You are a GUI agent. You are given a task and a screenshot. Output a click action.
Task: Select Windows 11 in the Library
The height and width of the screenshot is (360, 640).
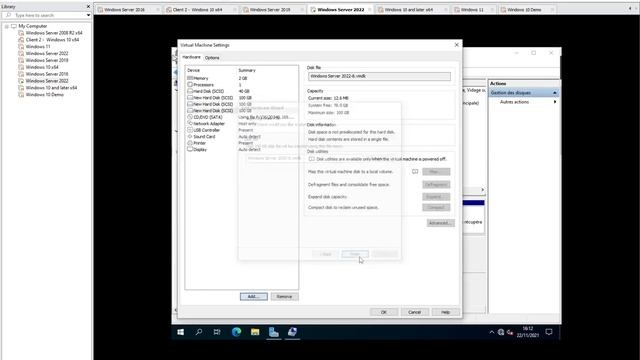pos(38,47)
